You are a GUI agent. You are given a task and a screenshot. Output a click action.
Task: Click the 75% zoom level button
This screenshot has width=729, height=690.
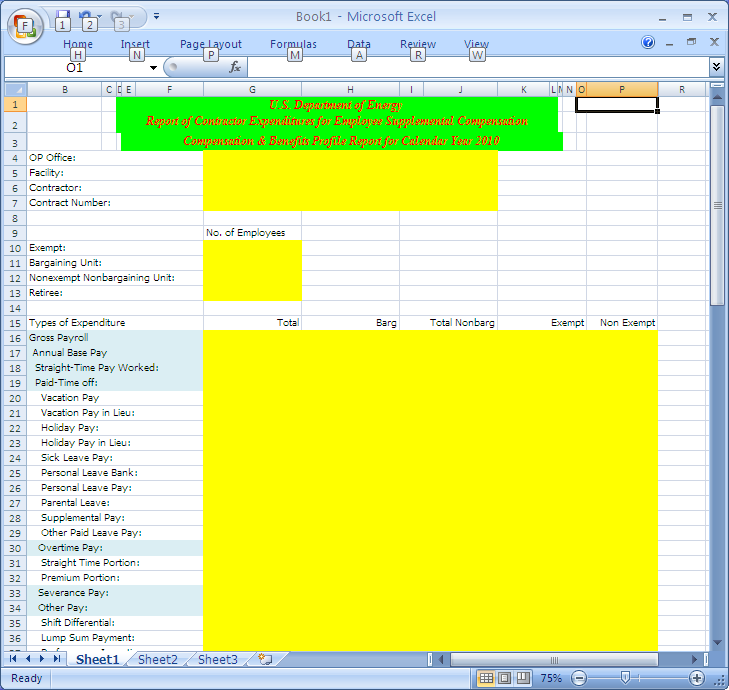coord(550,678)
